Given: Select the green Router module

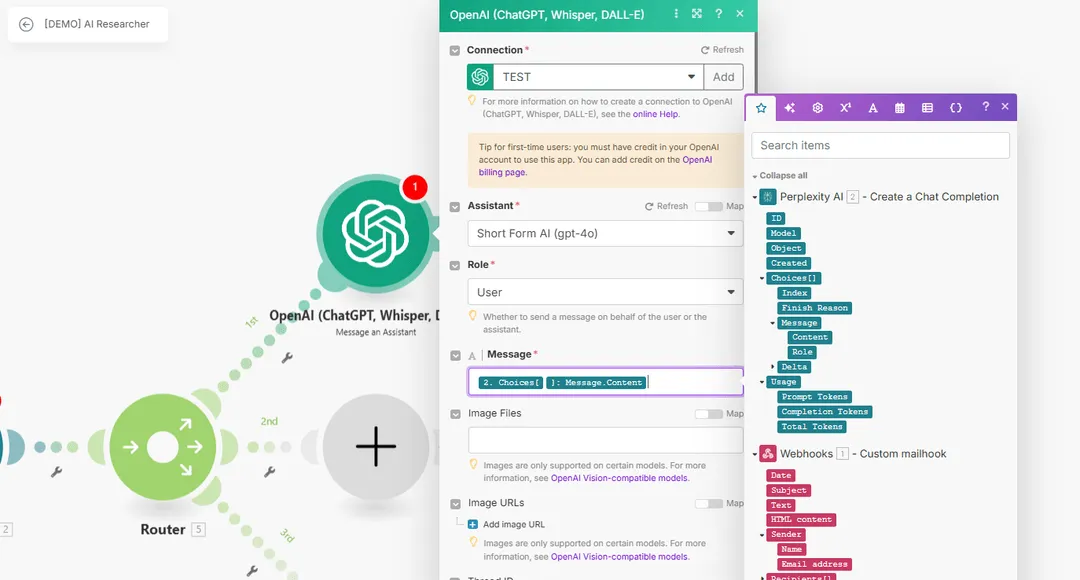Looking at the screenshot, I should (x=163, y=447).
